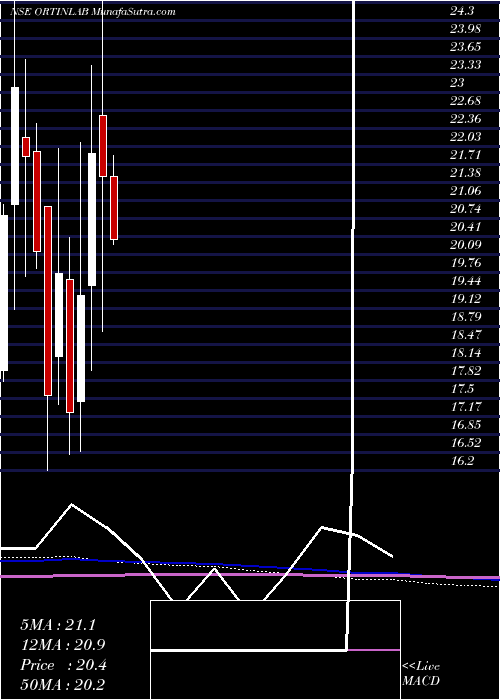Open the <<Live MACD label

click(421, 674)
